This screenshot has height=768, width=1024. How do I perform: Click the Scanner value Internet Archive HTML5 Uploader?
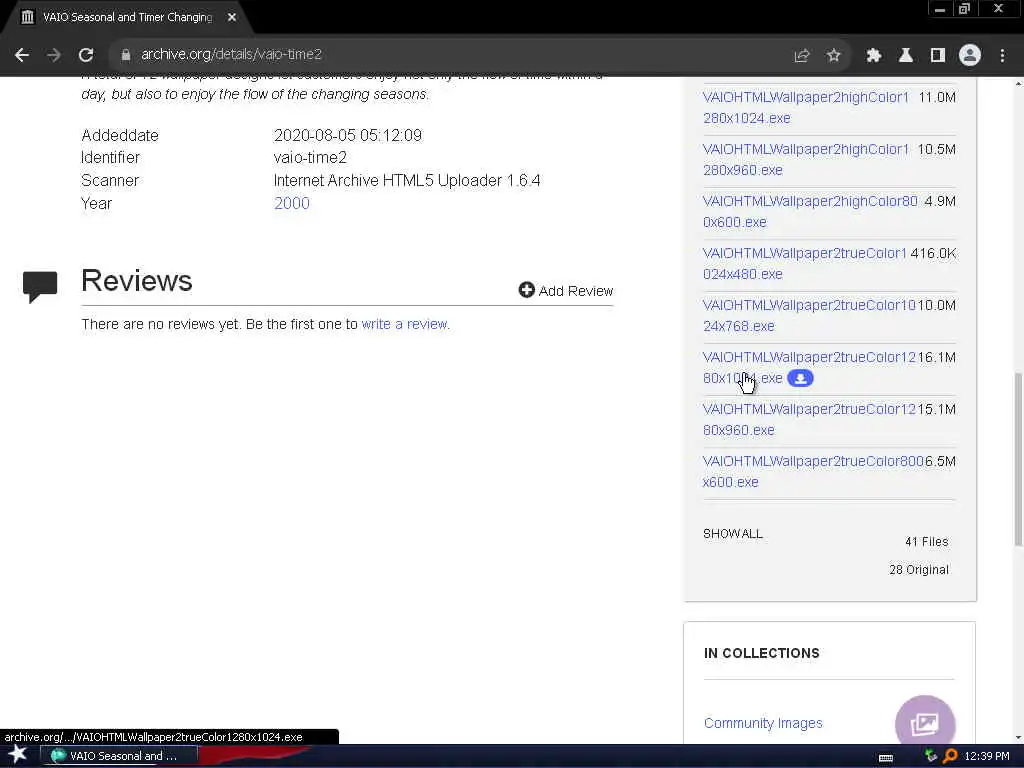pyautogui.click(x=407, y=180)
